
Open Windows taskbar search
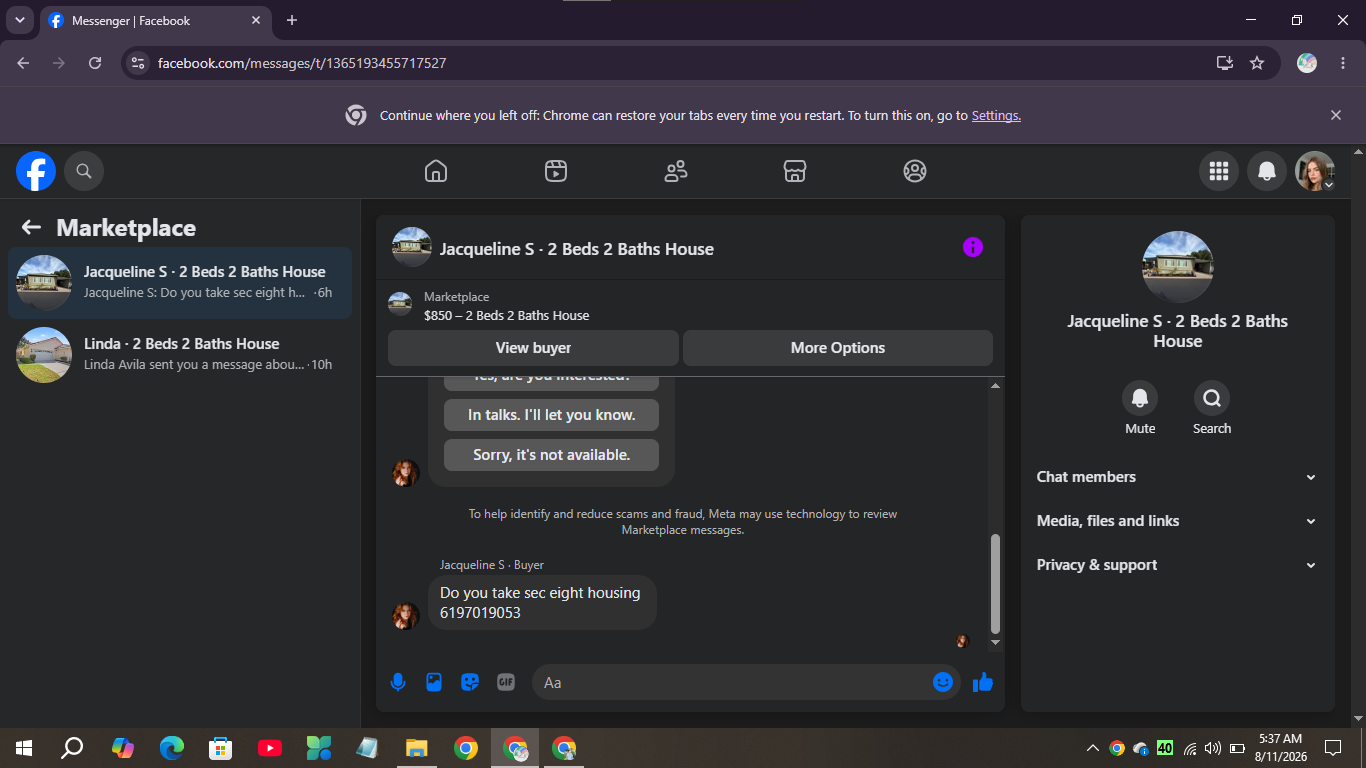(x=72, y=748)
